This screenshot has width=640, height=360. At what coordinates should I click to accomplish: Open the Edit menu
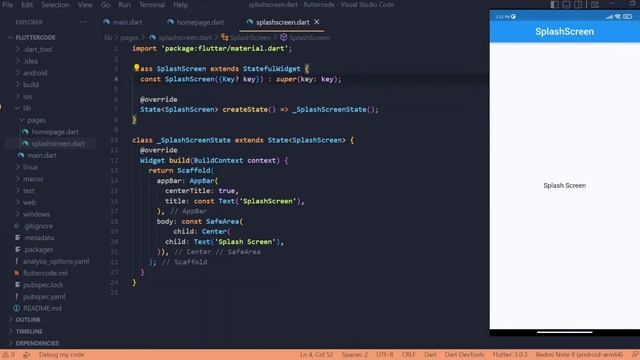(x=27, y=5)
